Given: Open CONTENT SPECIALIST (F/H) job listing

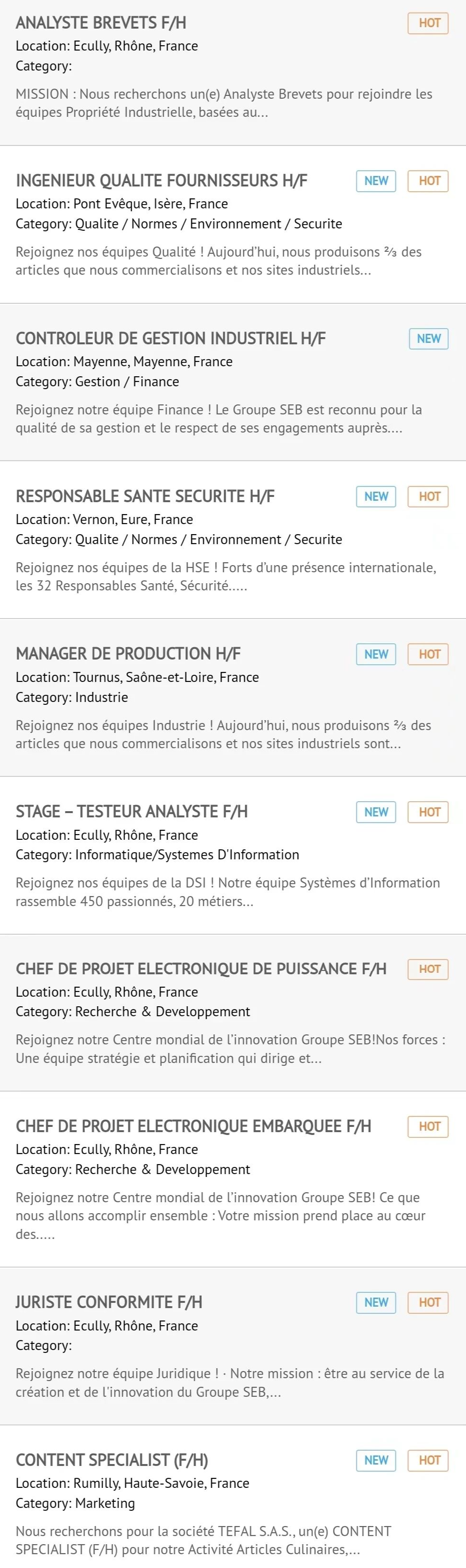Looking at the screenshot, I should point(112,1460).
